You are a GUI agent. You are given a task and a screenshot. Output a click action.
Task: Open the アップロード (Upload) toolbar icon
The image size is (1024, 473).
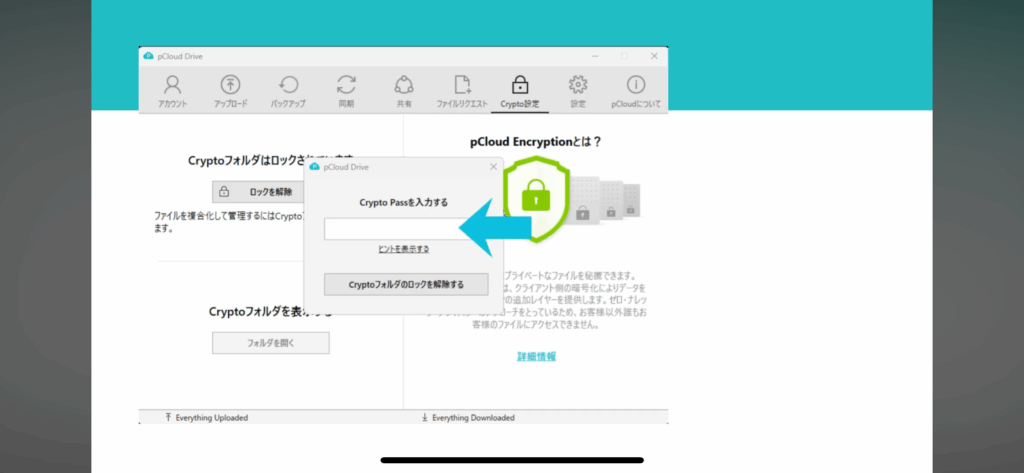pos(231,91)
